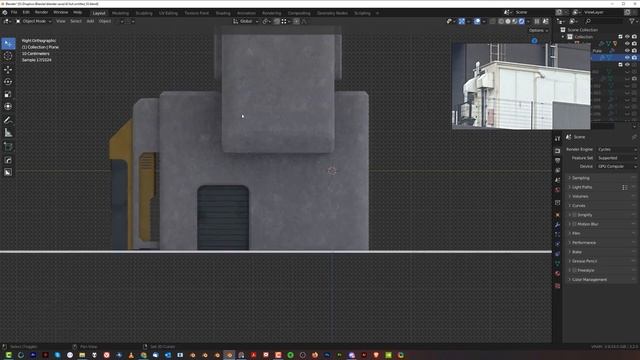
Task: Open the Material properties tab
Action: pyautogui.click(x=558, y=273)
